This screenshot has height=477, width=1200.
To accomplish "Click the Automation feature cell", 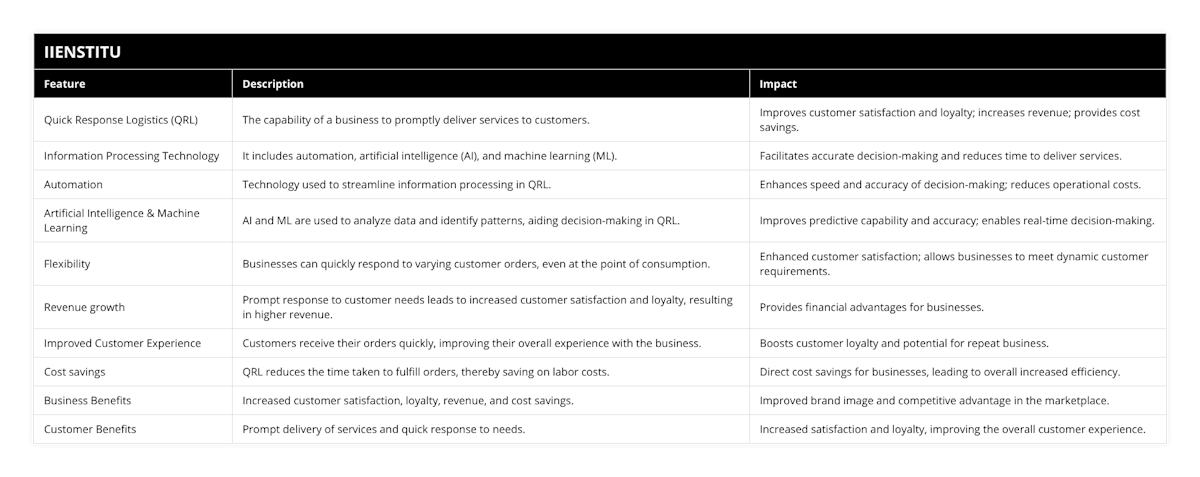I will pyautogui.click(x=73, y=185).
